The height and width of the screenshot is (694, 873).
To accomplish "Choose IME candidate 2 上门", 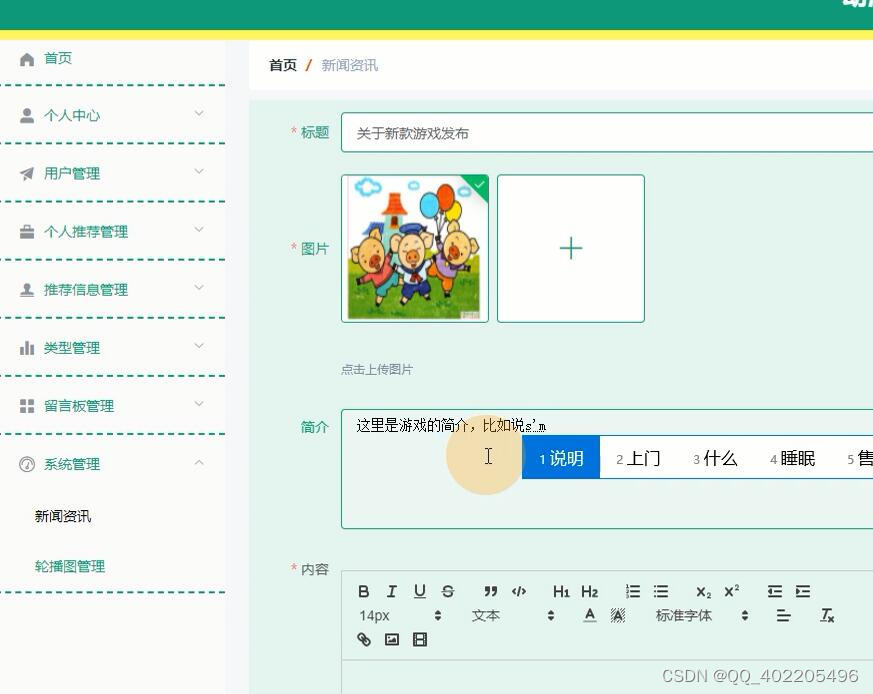I will [638, 458].
